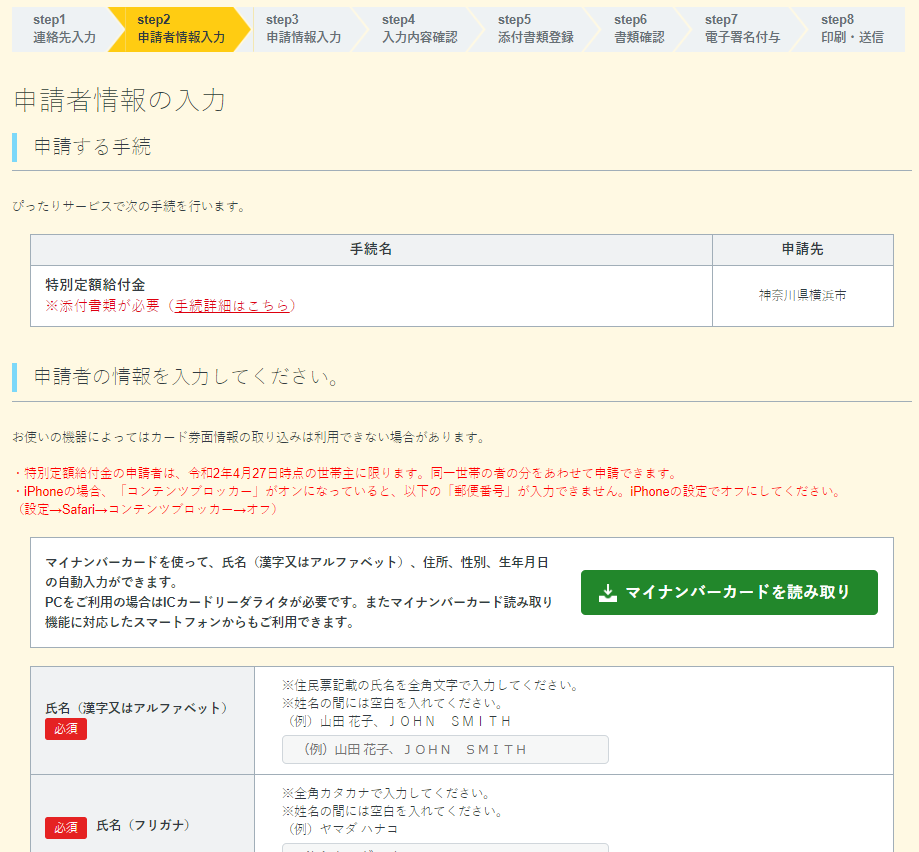
Task: Click 申請先 column header
Action: point(803,250)
